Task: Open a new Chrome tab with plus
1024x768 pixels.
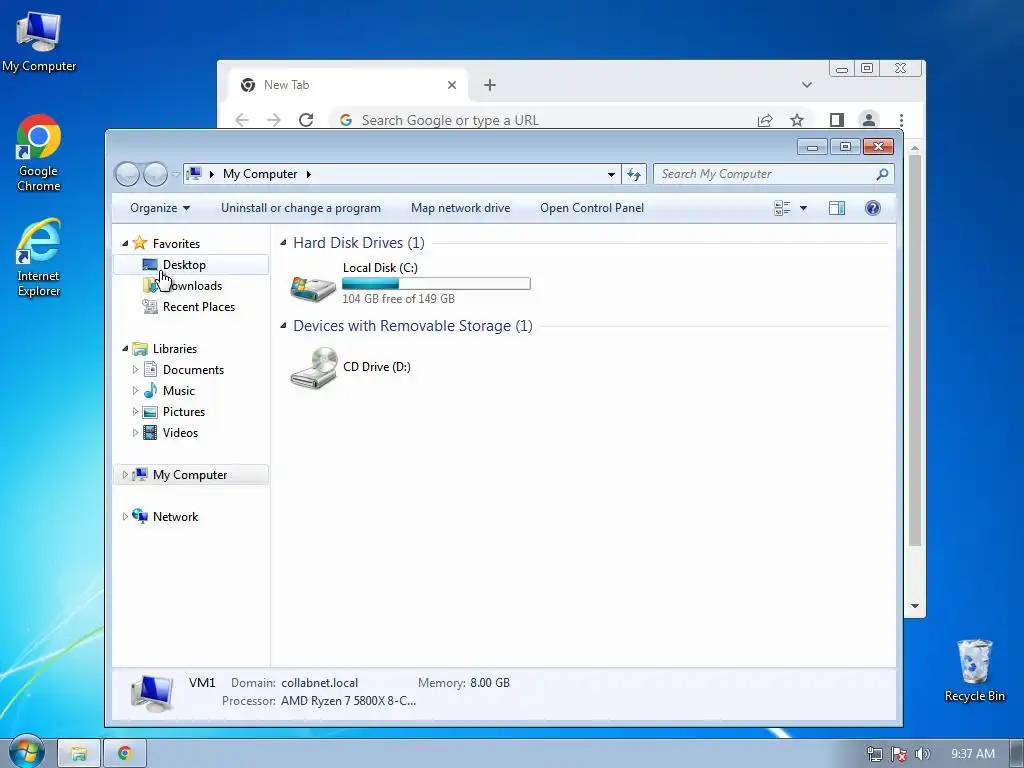Action: click(x=490, y=85)
